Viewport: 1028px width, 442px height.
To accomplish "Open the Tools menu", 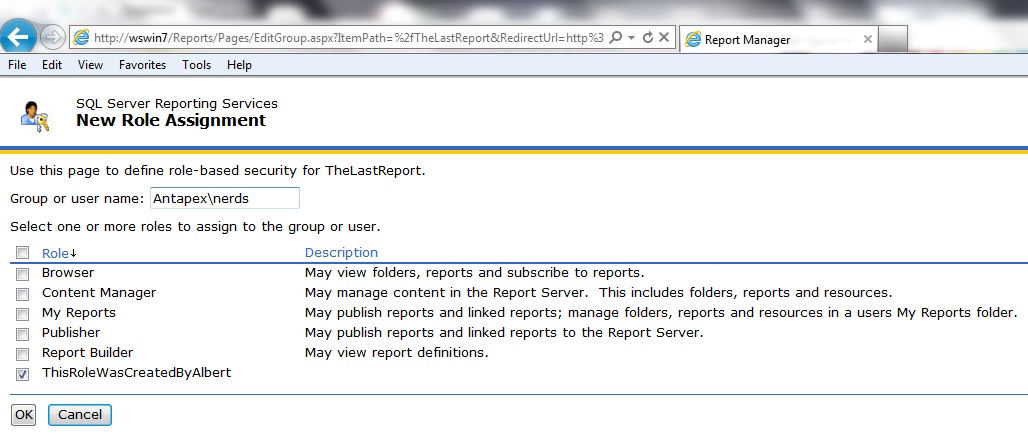I will click(x=196, y=65).
